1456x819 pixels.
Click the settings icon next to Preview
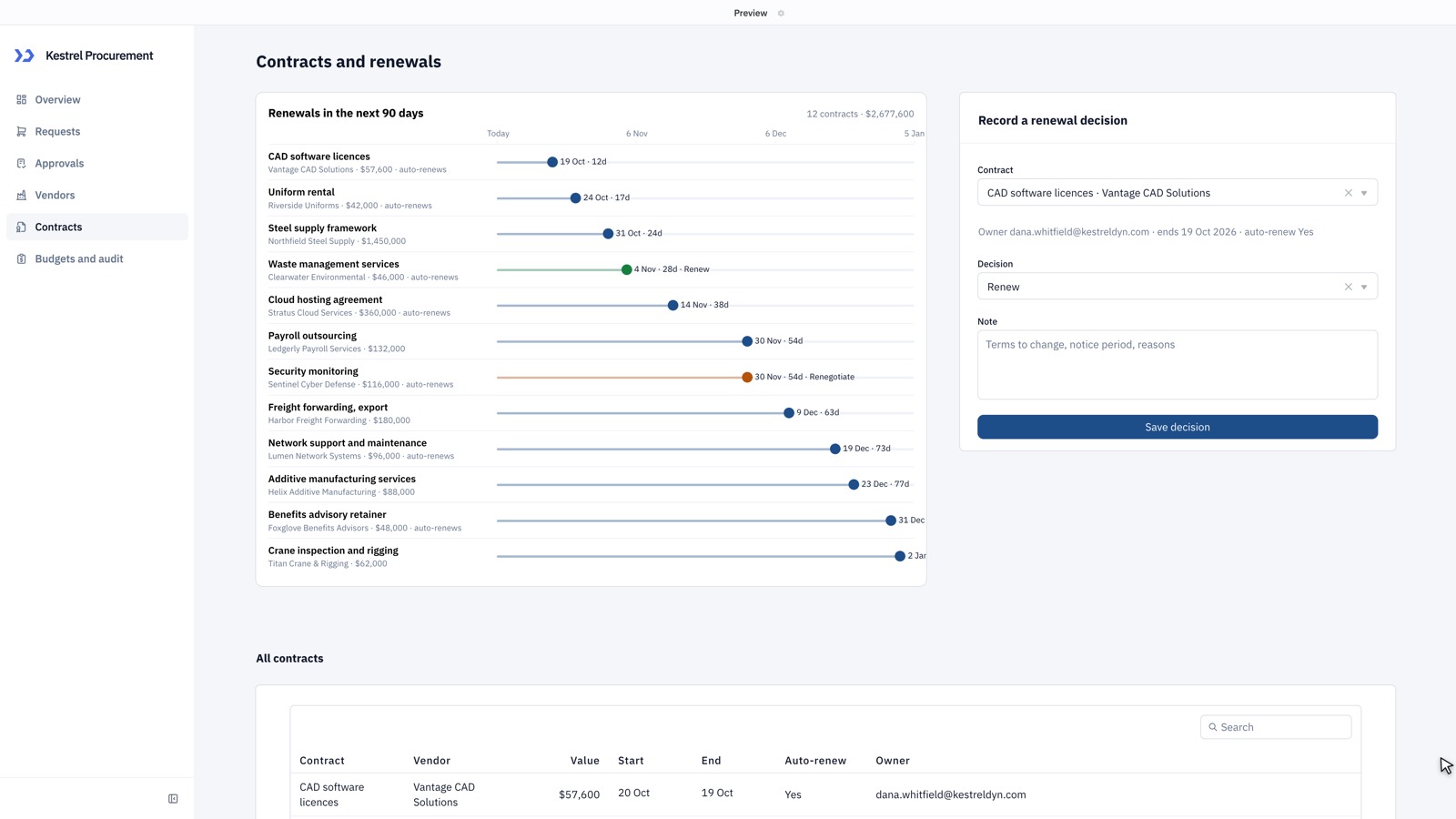(781, 14)
